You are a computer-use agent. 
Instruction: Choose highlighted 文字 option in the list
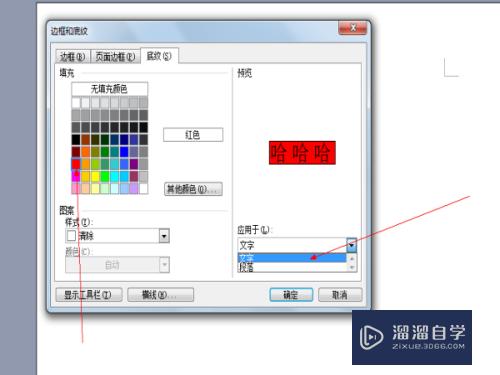tap(292, 258)
